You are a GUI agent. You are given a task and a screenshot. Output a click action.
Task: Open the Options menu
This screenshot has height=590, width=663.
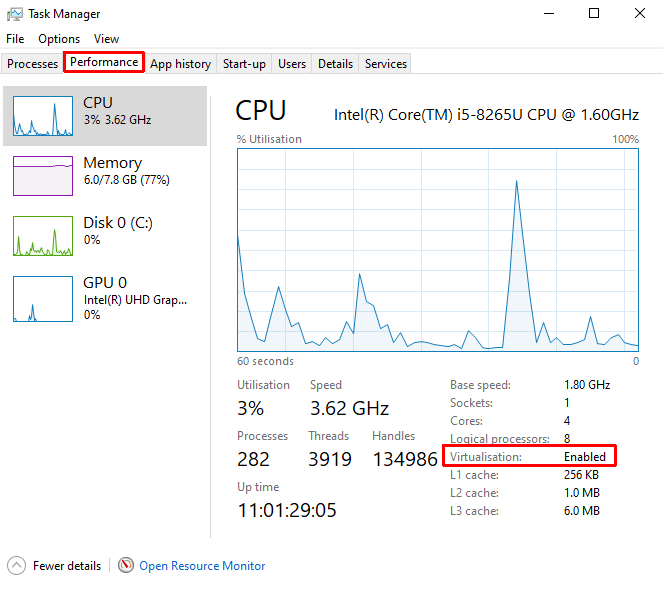pos(59,39)
